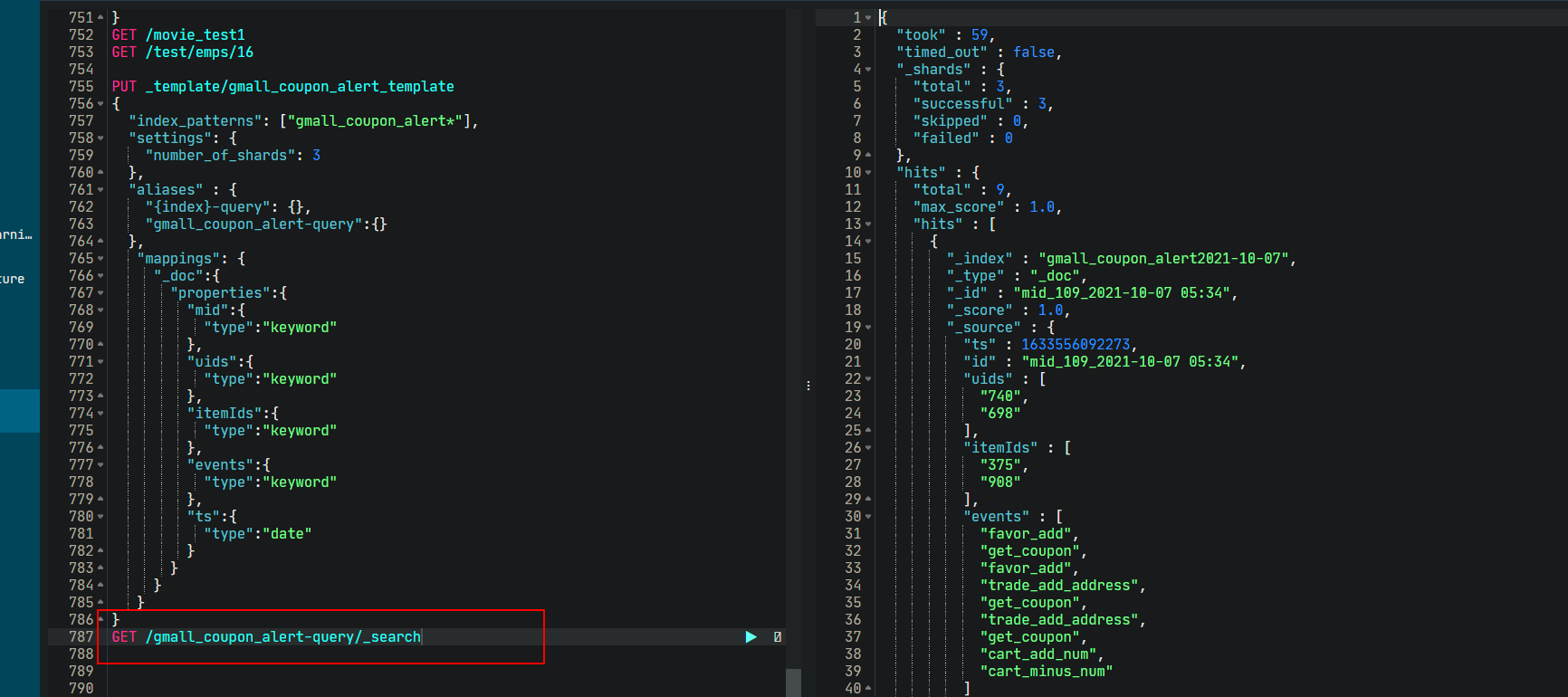Image resolution: width=1568 pixels, height=697 pixels.
Task: Fold the "mid" field at line 768
Action: click(x=100, y=310)
